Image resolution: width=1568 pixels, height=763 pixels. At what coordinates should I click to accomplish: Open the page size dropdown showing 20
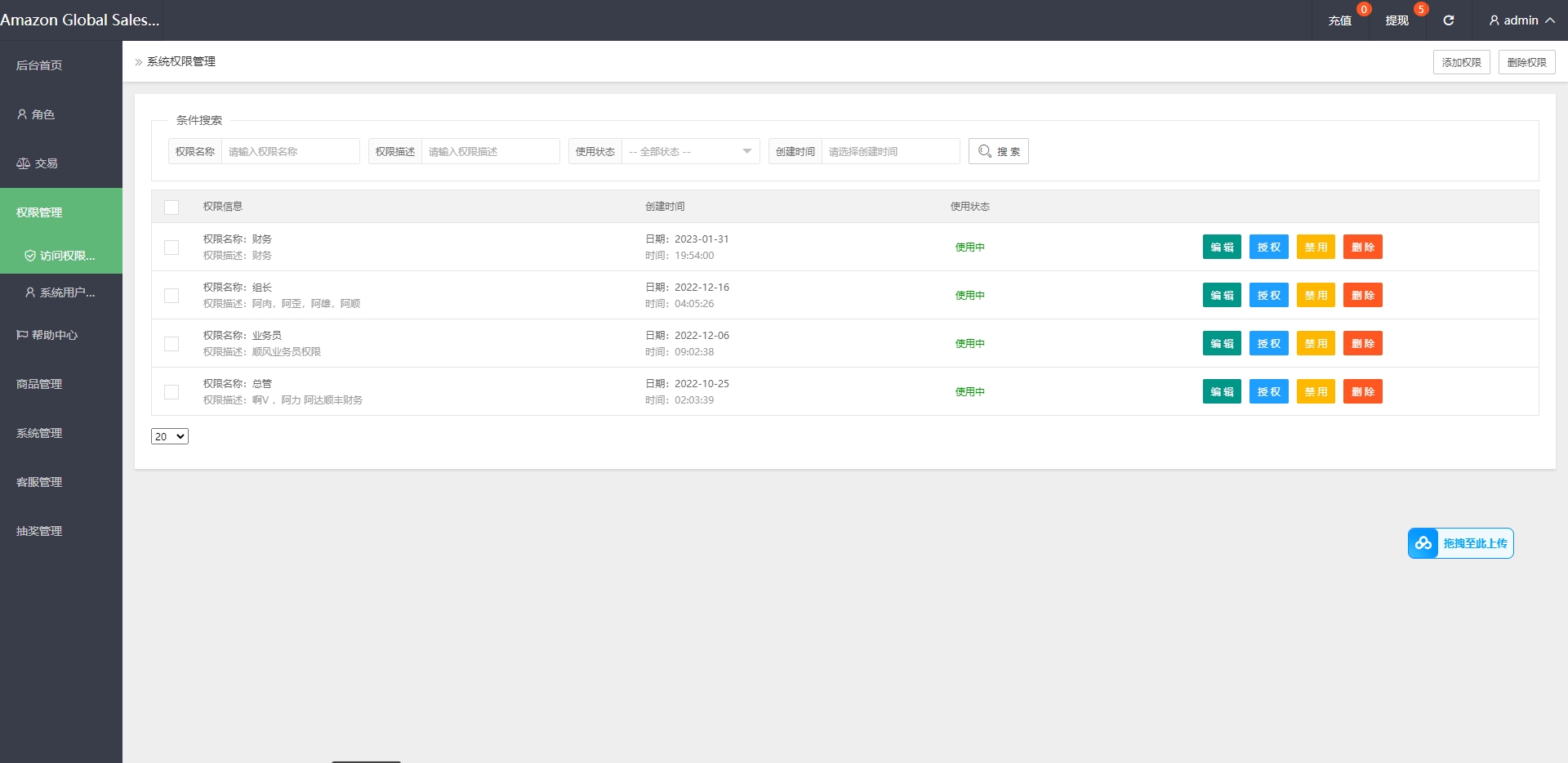coord(170,436)
